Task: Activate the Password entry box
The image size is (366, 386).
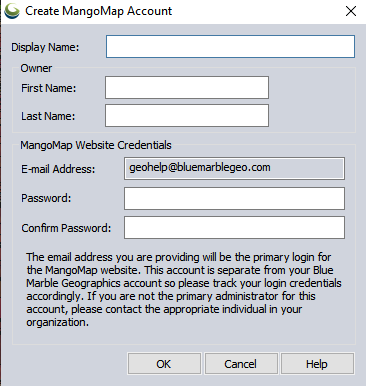Action: click(x=234, y=198)
